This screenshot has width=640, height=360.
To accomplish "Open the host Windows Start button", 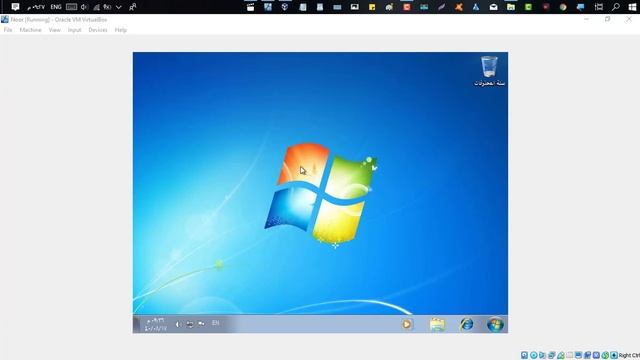I will pyautogui.click(x=632, y=7).
